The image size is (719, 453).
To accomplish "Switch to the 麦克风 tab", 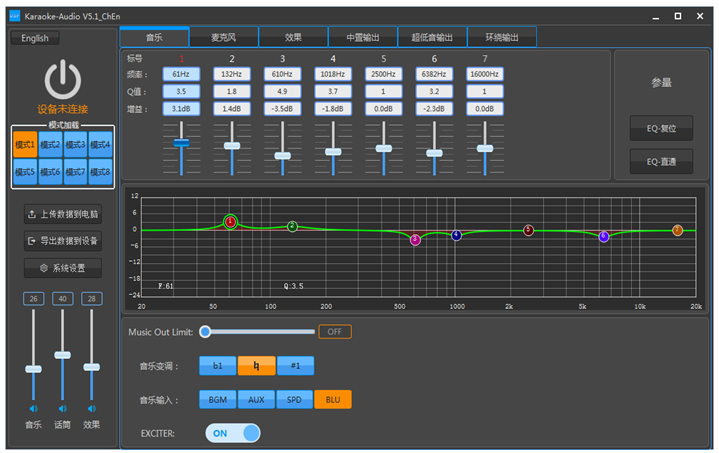I will click(224, 37).
